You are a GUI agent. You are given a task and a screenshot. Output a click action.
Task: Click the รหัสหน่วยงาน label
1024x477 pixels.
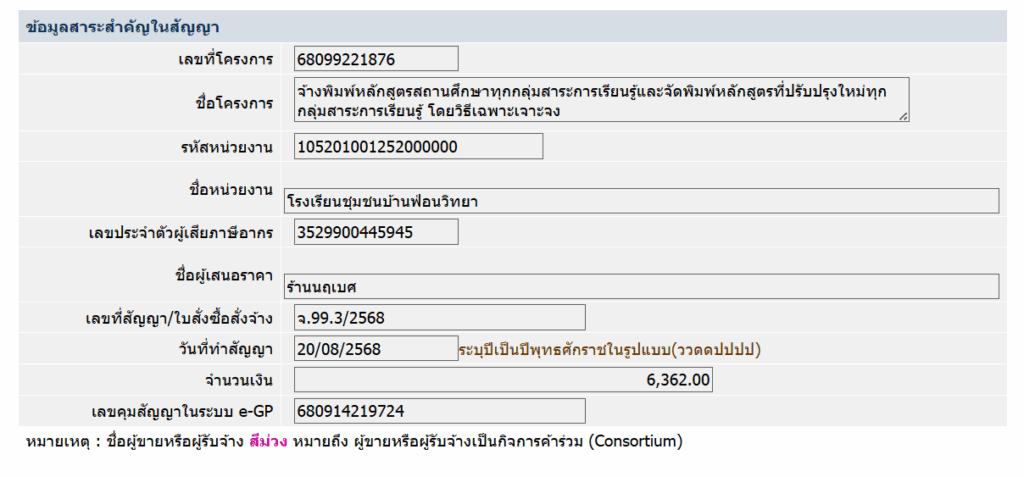[x=227, y=147]
